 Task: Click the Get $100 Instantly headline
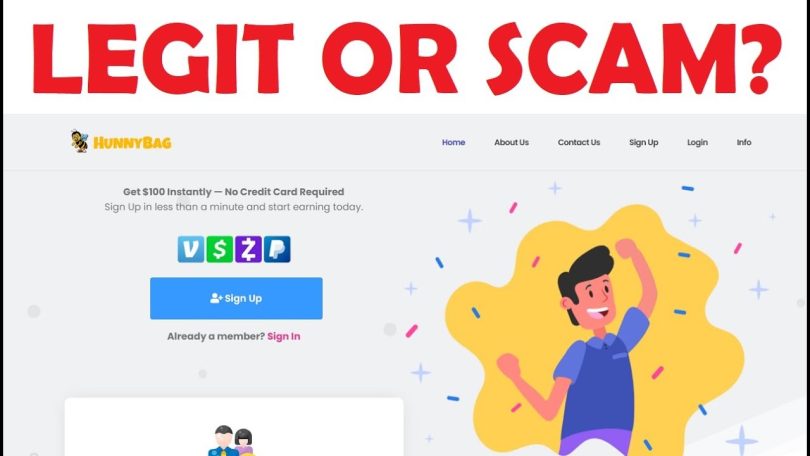[x=233, y=192]
